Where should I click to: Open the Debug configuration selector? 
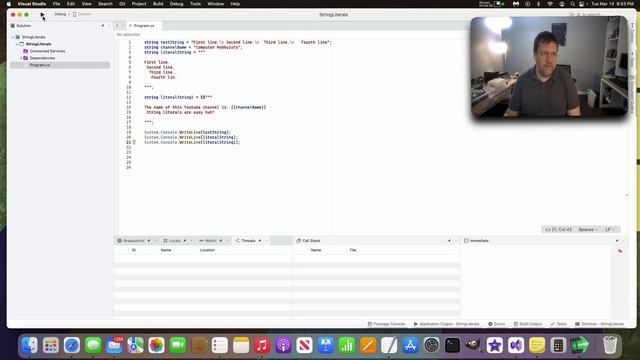point(60,14)
